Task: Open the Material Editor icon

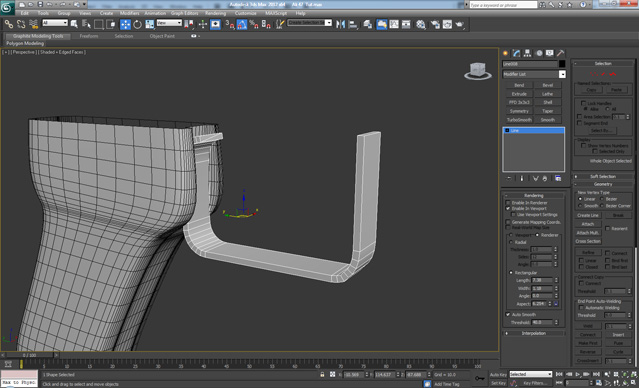Action: point(421,24)
